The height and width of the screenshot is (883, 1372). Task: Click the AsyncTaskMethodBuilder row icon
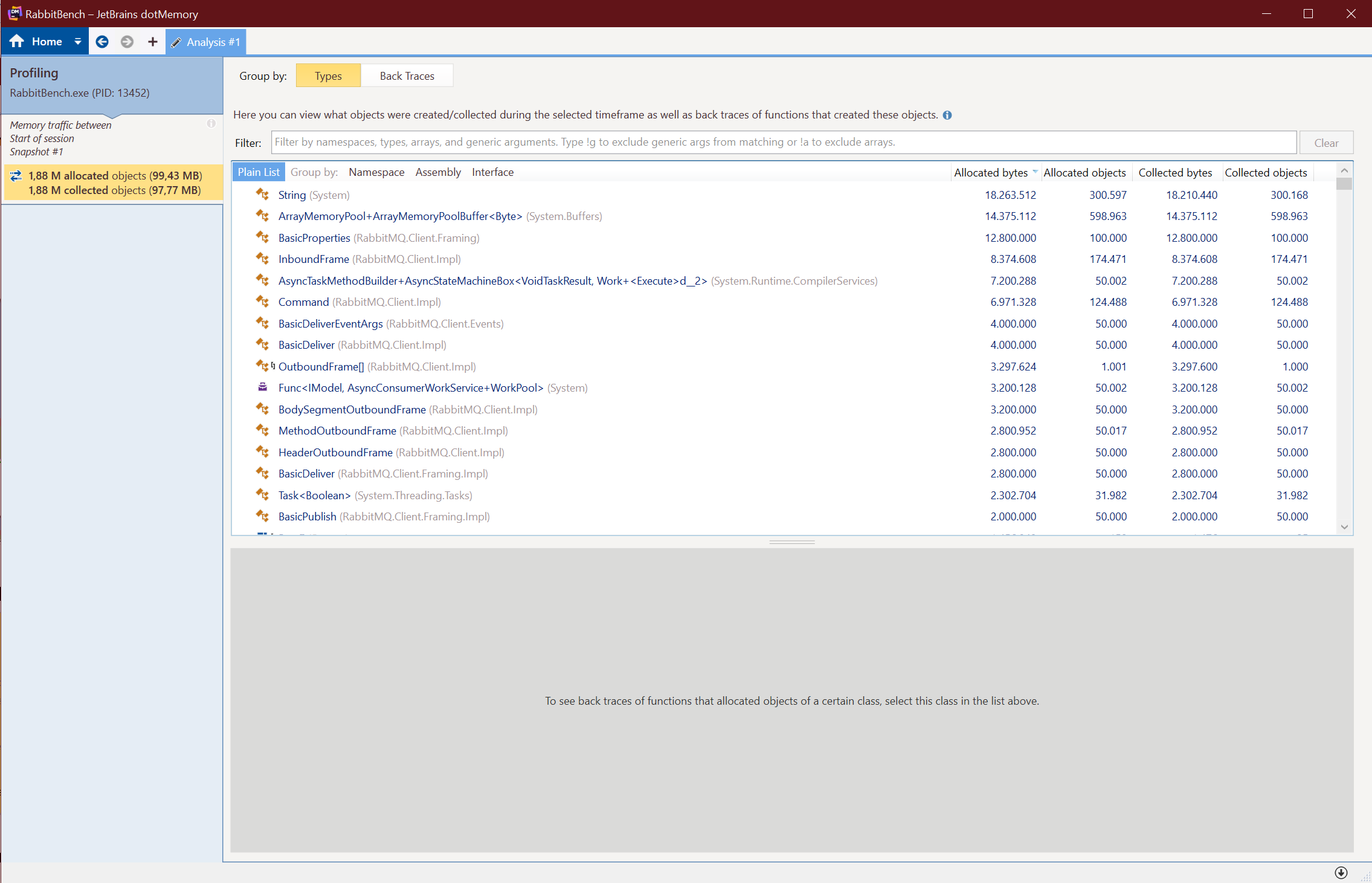262,280
